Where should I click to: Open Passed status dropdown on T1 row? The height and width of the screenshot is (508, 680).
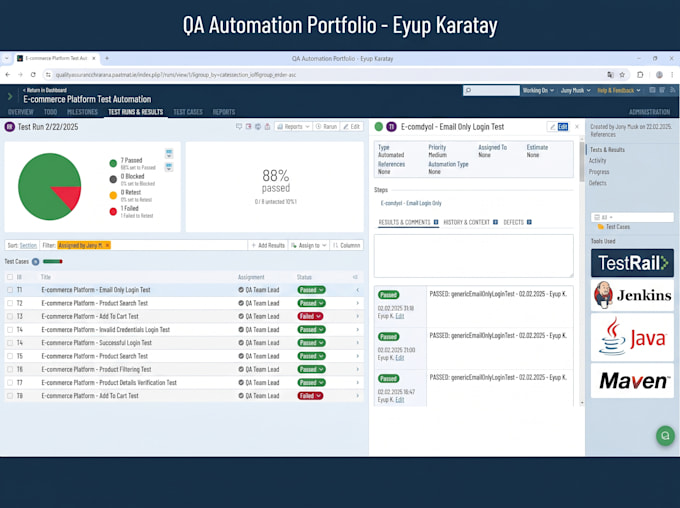tap(311, 290)
